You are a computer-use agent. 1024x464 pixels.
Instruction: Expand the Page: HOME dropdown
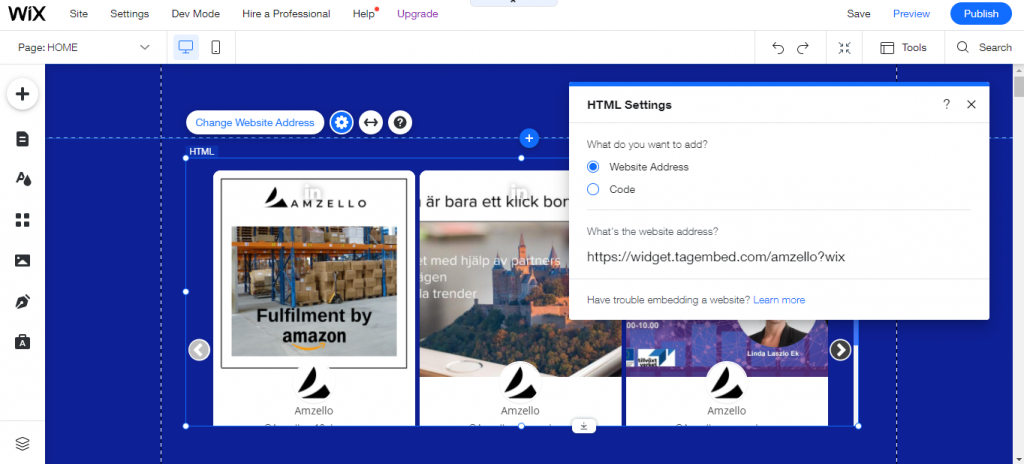[x=84, y=48]
